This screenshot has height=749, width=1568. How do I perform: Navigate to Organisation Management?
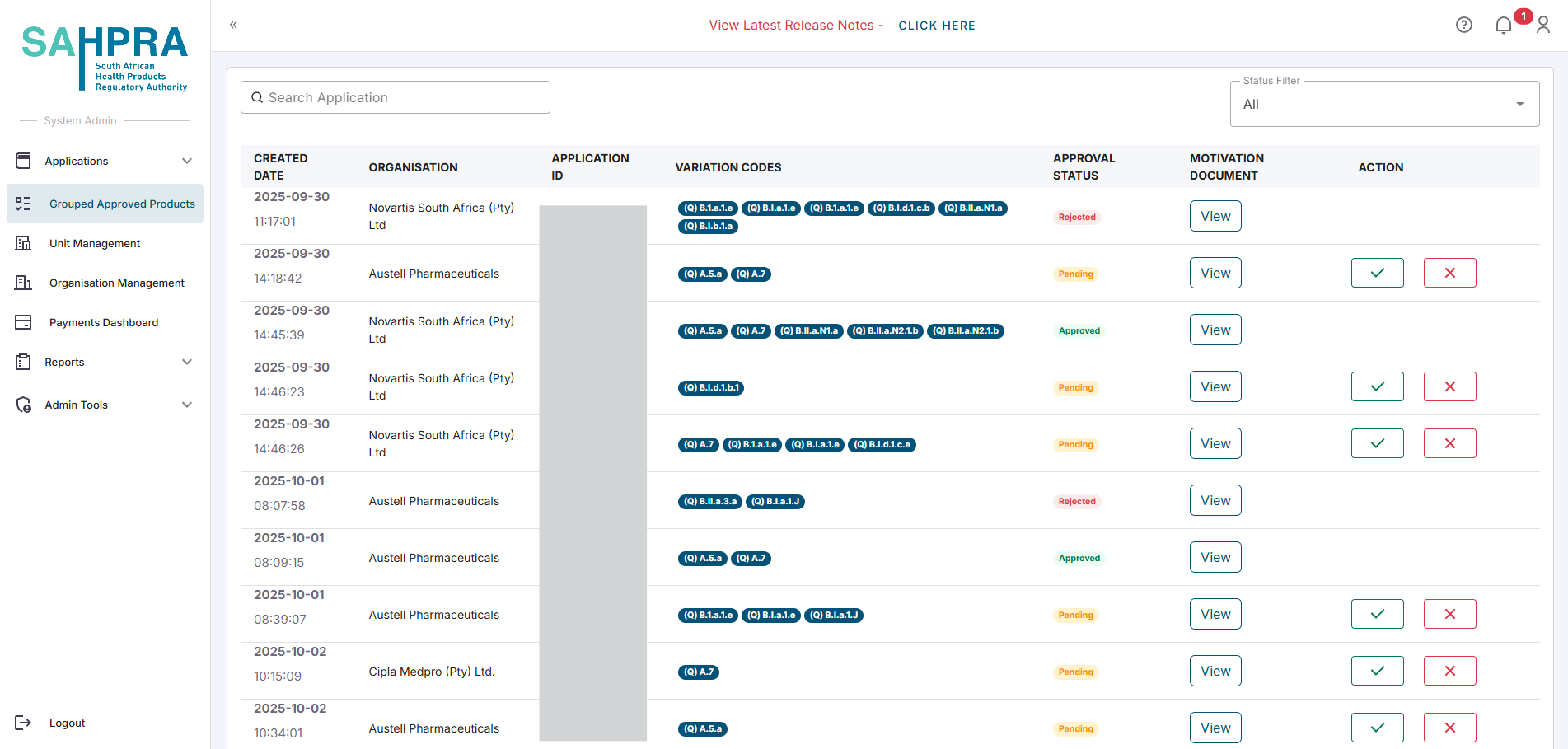[116, 283]
